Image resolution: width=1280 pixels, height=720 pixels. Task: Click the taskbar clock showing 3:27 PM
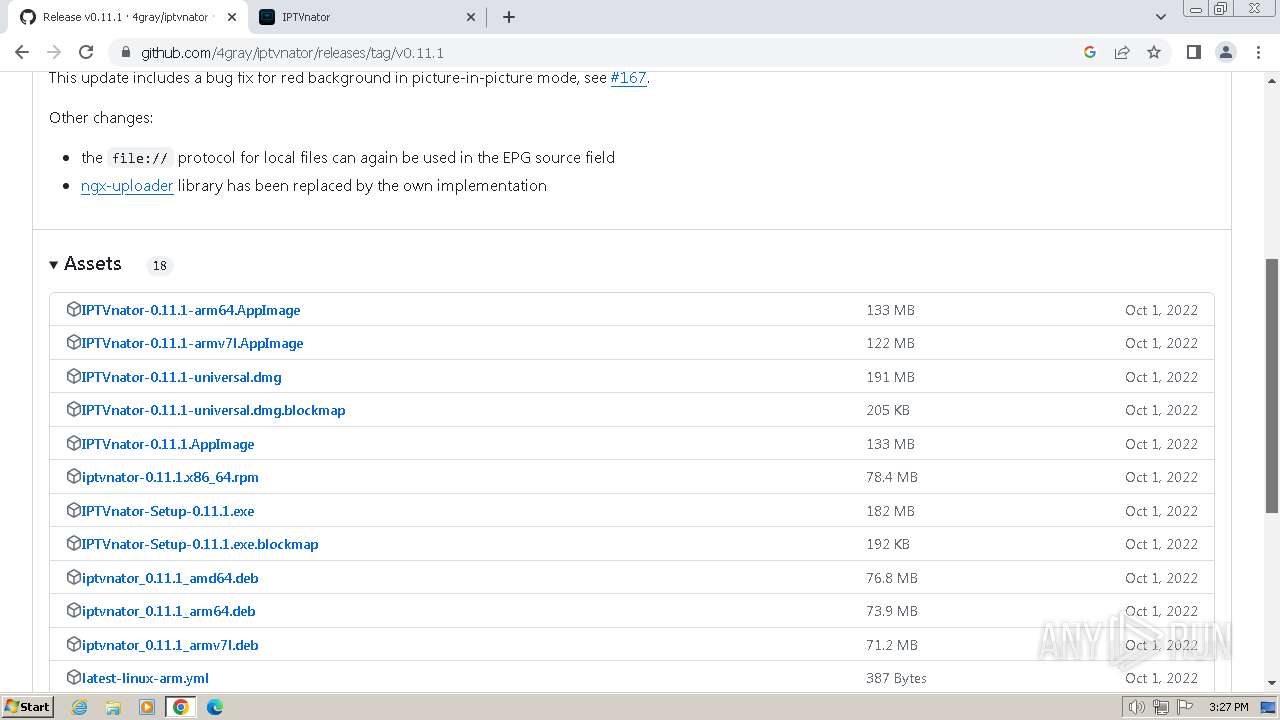[x=1228, y=707]
